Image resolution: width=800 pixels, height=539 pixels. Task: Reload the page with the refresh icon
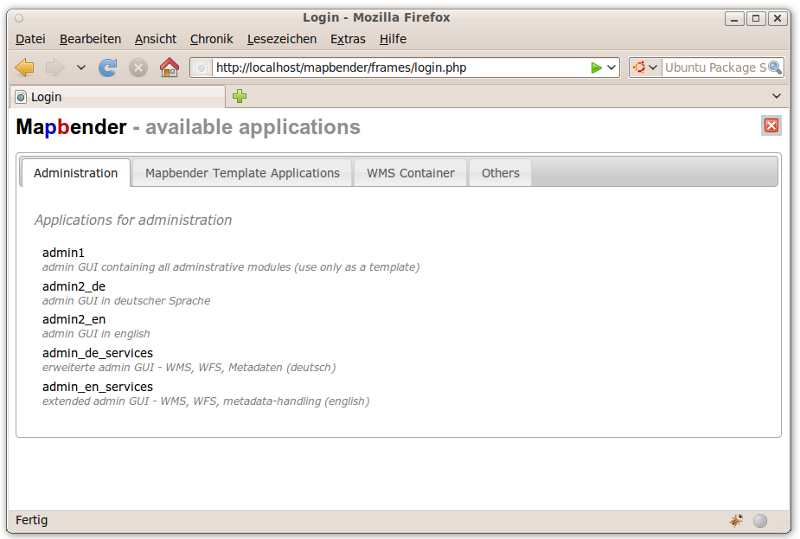coord(108,68)
